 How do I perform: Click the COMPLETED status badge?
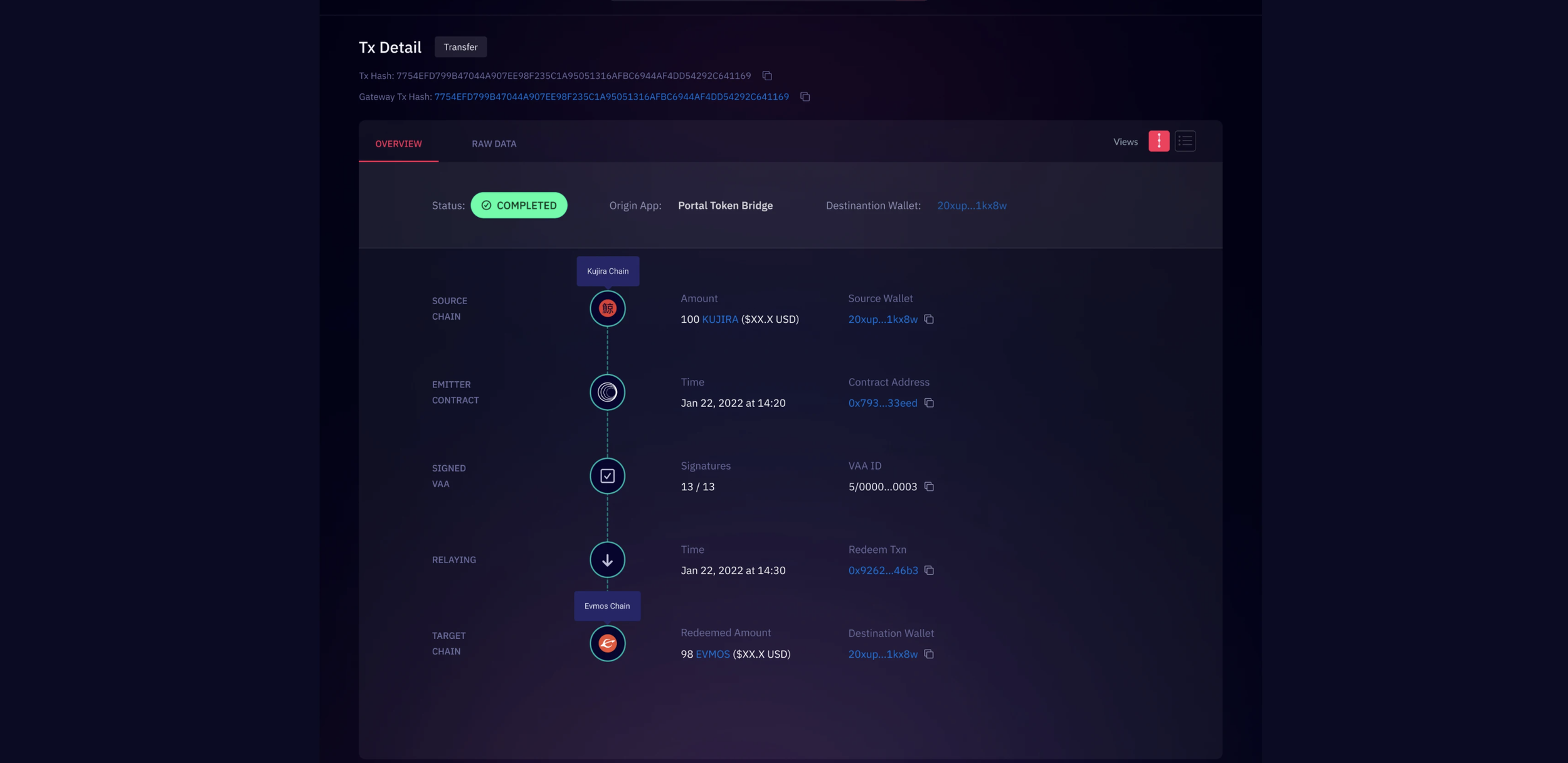[519, 205]
